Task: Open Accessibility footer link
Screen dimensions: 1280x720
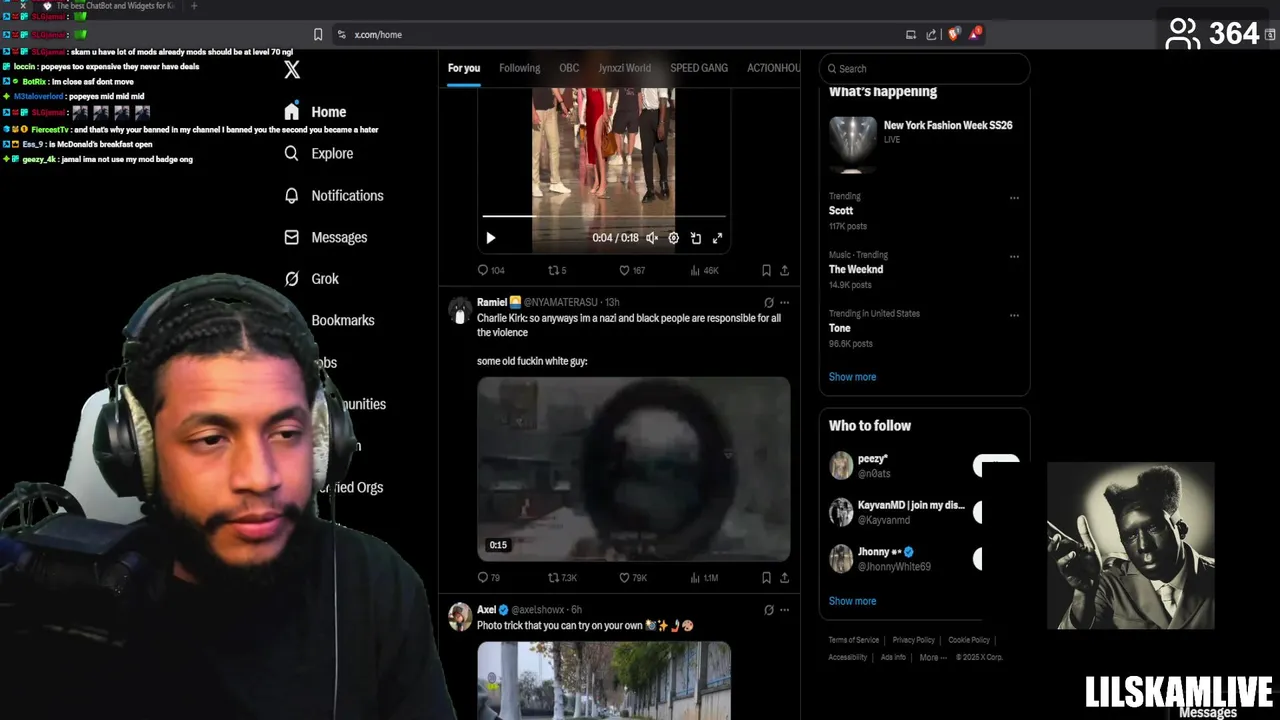Action: [x=847, y=657]
